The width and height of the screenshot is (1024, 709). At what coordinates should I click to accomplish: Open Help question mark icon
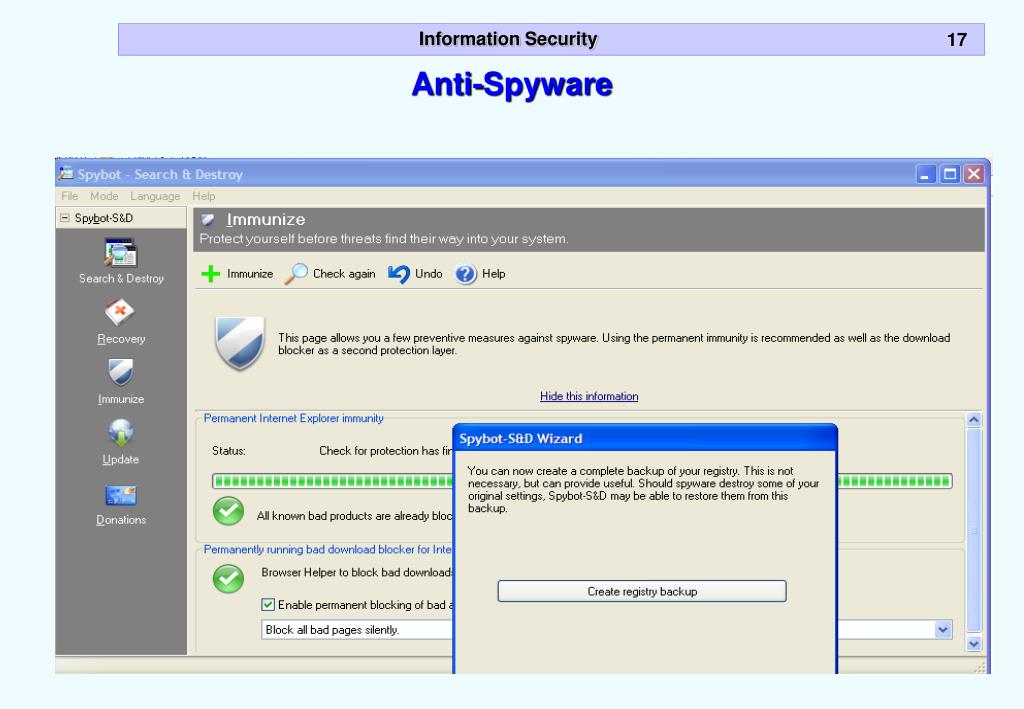tap(466, 274)
